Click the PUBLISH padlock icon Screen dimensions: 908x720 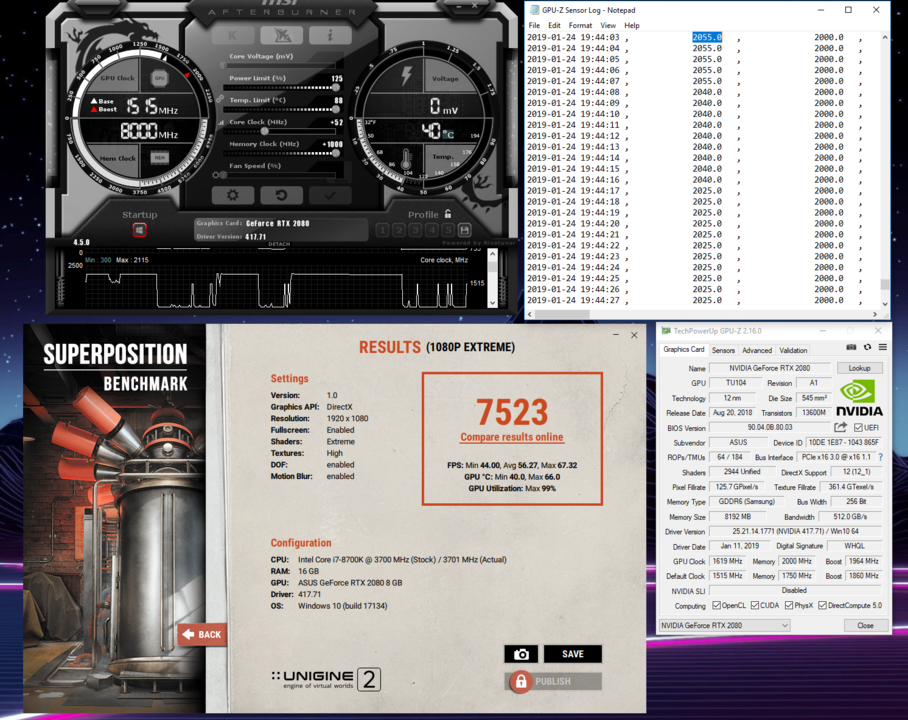(x=521, y=682)
